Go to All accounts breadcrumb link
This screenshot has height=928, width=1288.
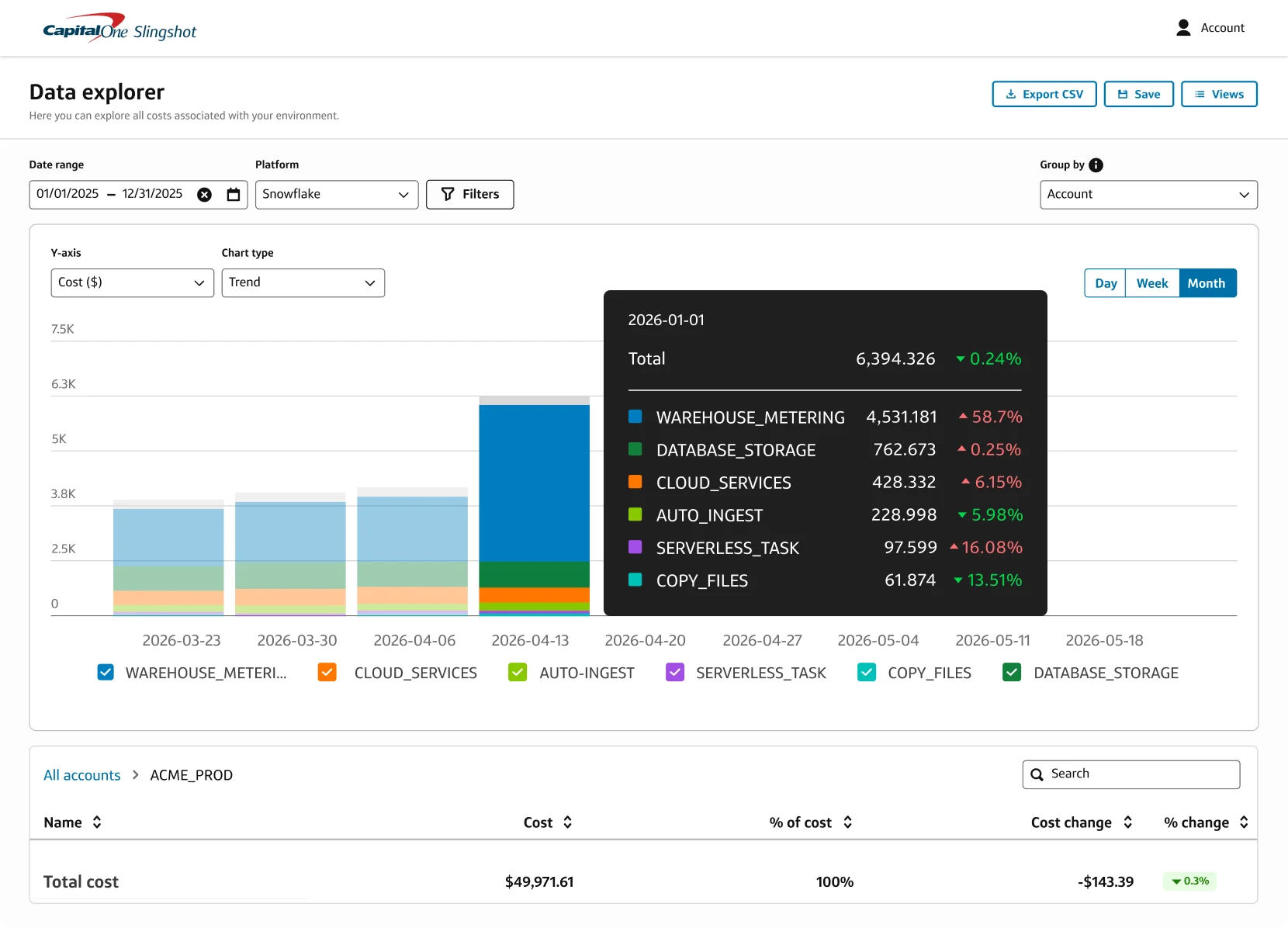pos(82,775)
